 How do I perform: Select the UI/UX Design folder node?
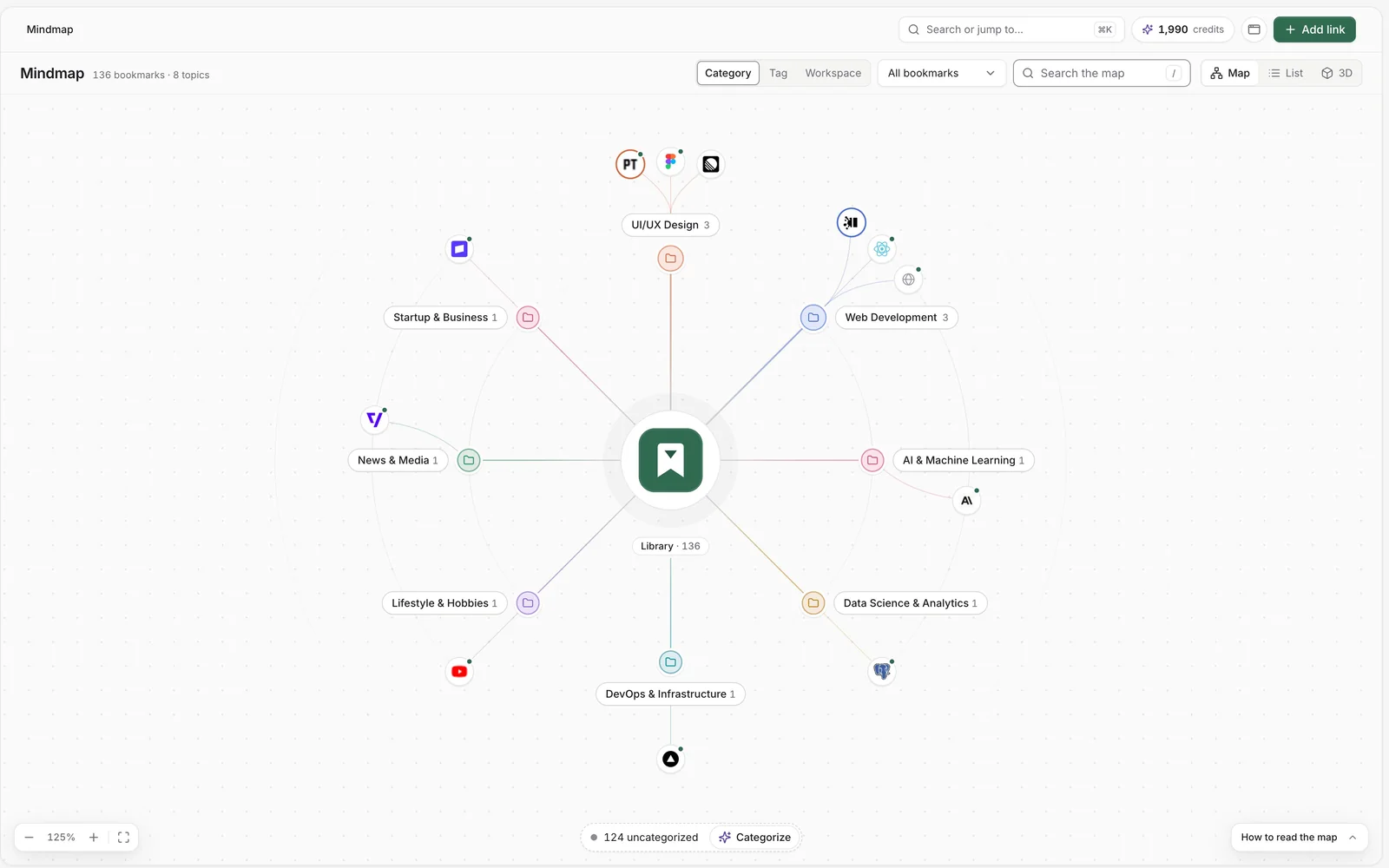click(670, 259)
